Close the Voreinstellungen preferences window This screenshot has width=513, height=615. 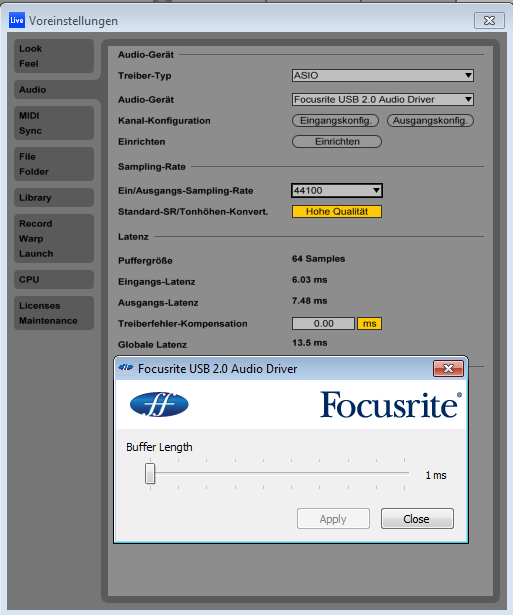pyautogui.click(x=489, y=21)
